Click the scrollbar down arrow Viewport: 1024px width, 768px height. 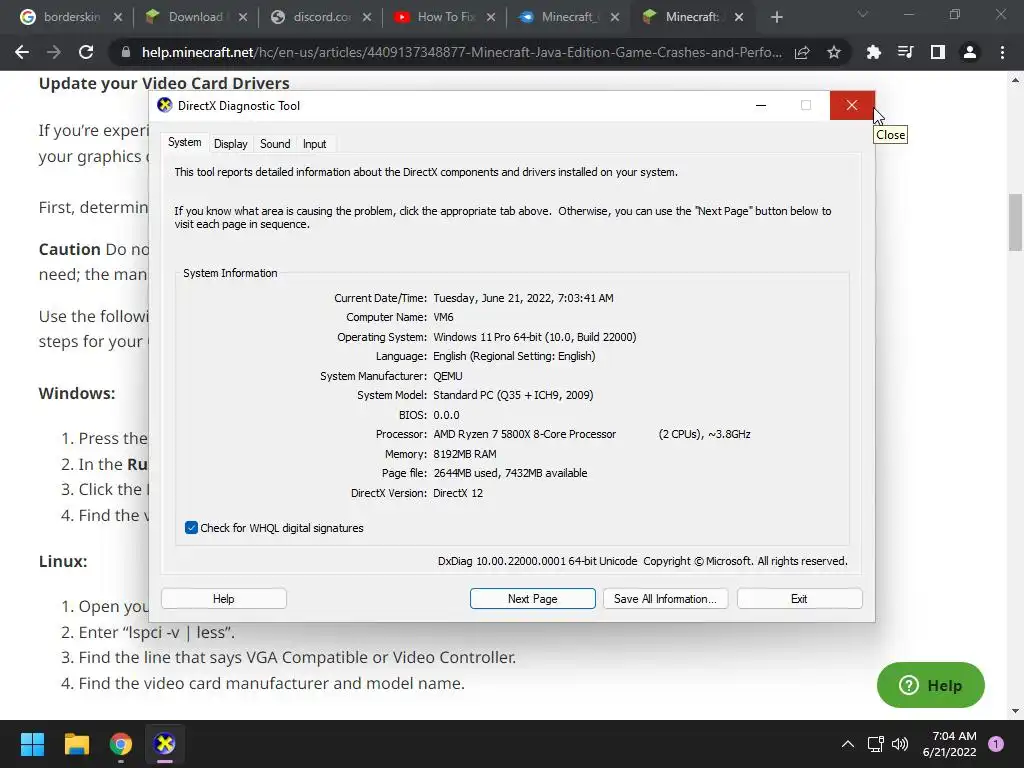(1015, 711)
